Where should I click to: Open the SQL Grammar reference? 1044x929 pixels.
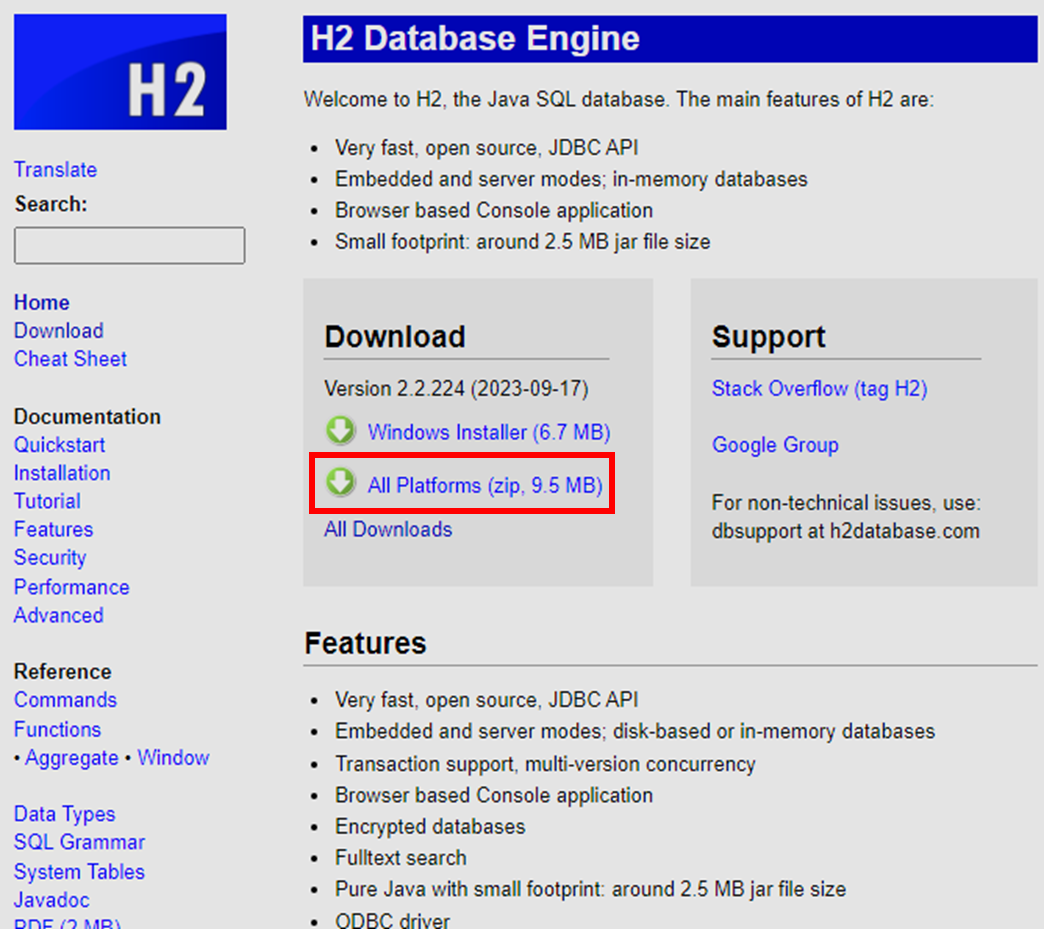(79, 842)
